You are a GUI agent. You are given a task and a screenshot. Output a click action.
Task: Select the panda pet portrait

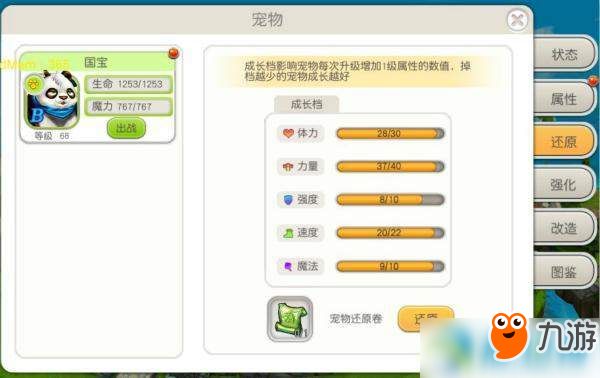(52, 101)
